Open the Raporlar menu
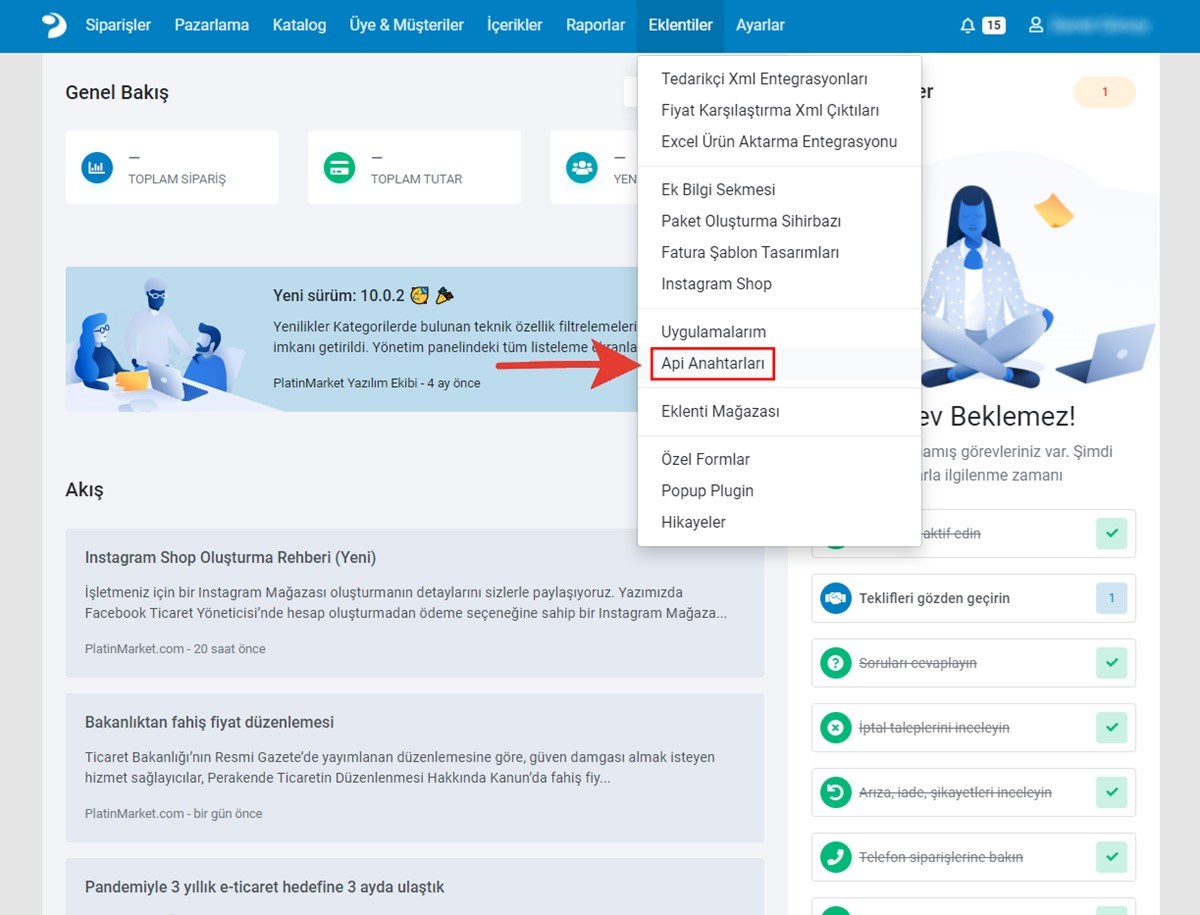1200x915 pixels. pyautogui.click(x=596, y=25)
